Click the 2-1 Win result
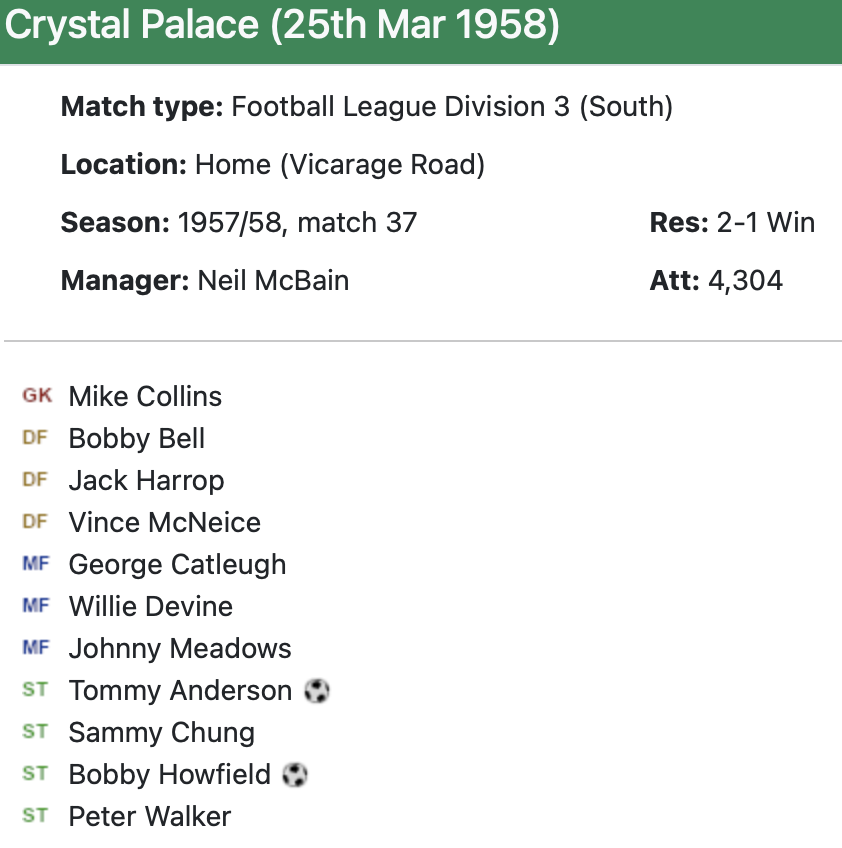The image size is (842, 848). [765, 222]
